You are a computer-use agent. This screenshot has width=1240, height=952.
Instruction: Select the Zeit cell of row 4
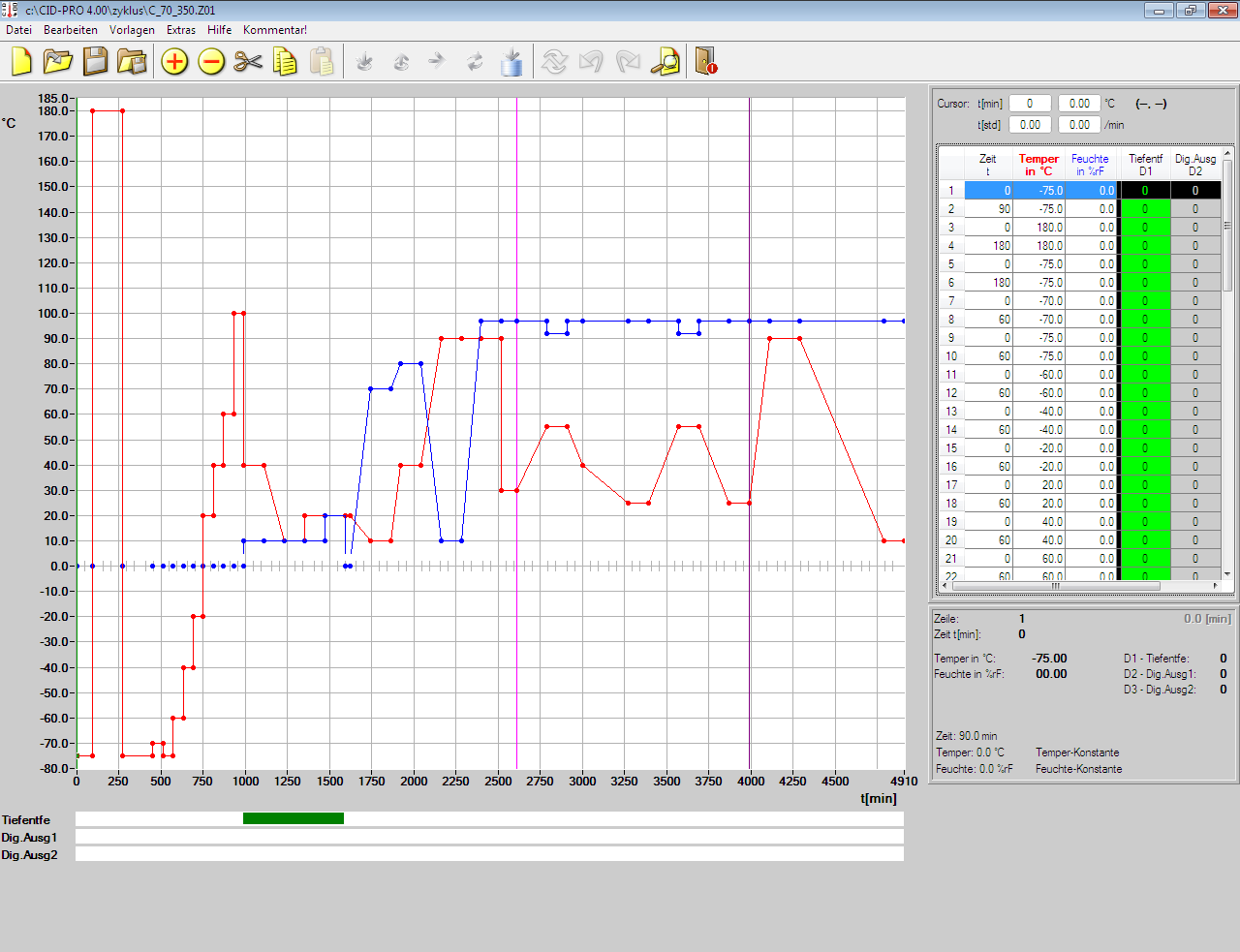click(x=988, y=246)
